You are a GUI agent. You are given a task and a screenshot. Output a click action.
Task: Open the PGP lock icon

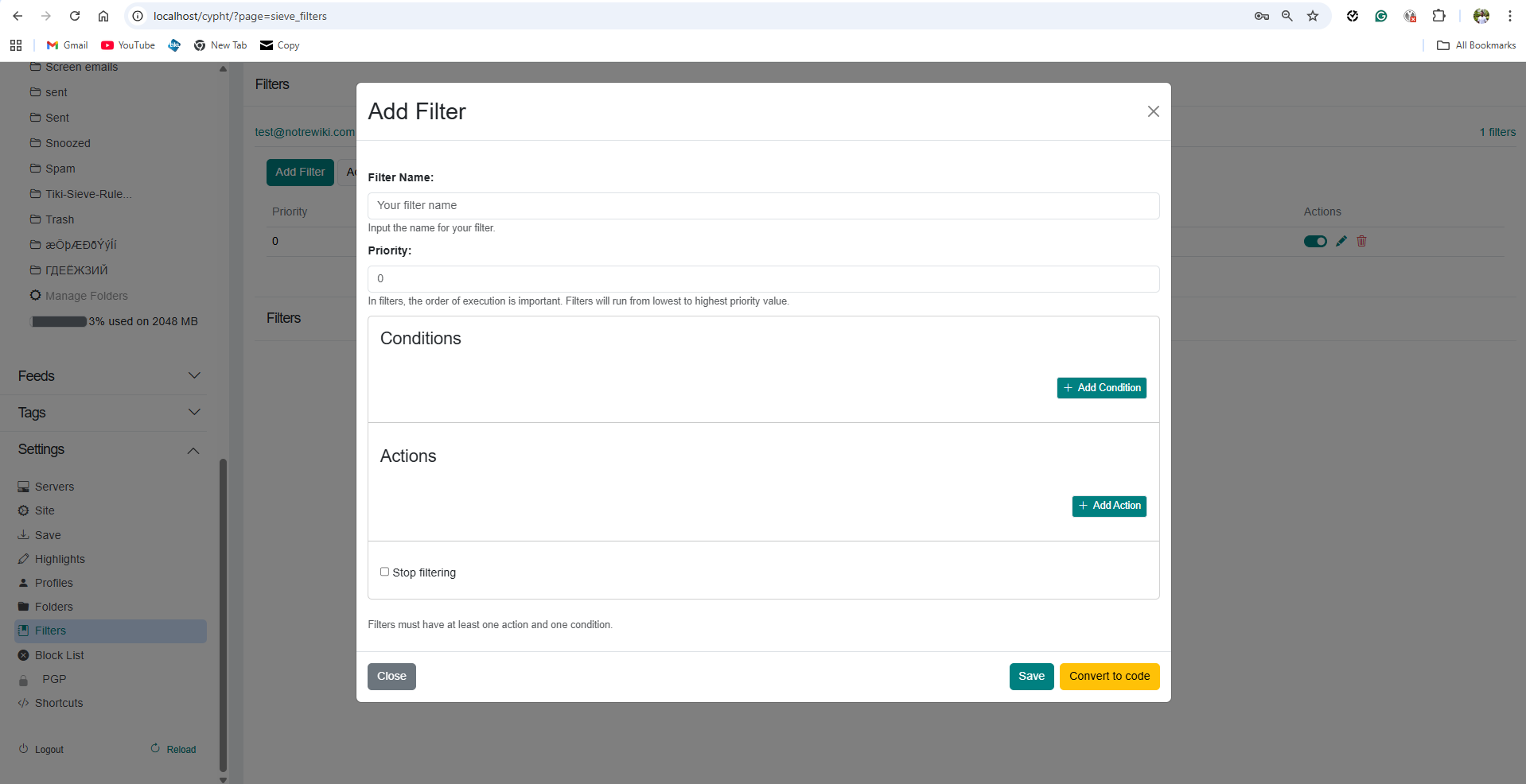click(25, 679)
